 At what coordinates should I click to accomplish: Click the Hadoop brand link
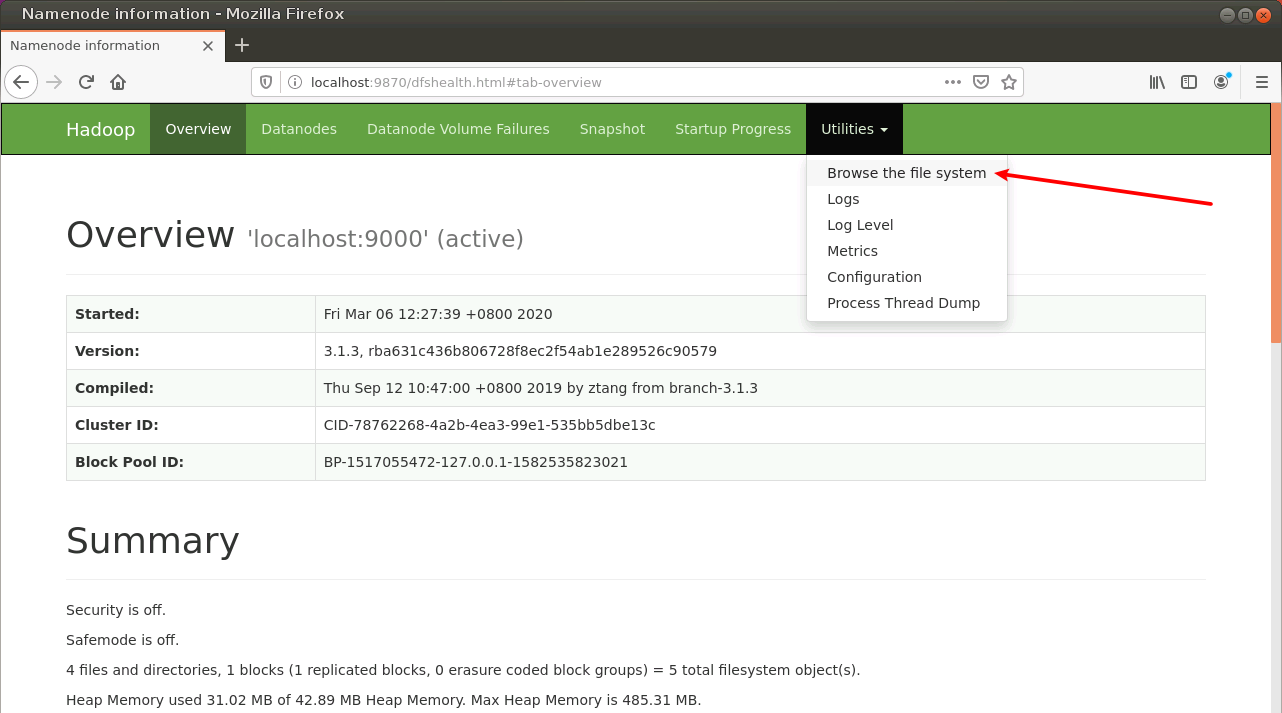click(100, 128)
